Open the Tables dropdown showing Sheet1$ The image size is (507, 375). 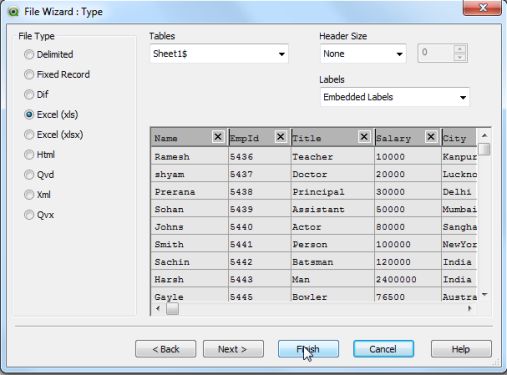coord(219,54)
